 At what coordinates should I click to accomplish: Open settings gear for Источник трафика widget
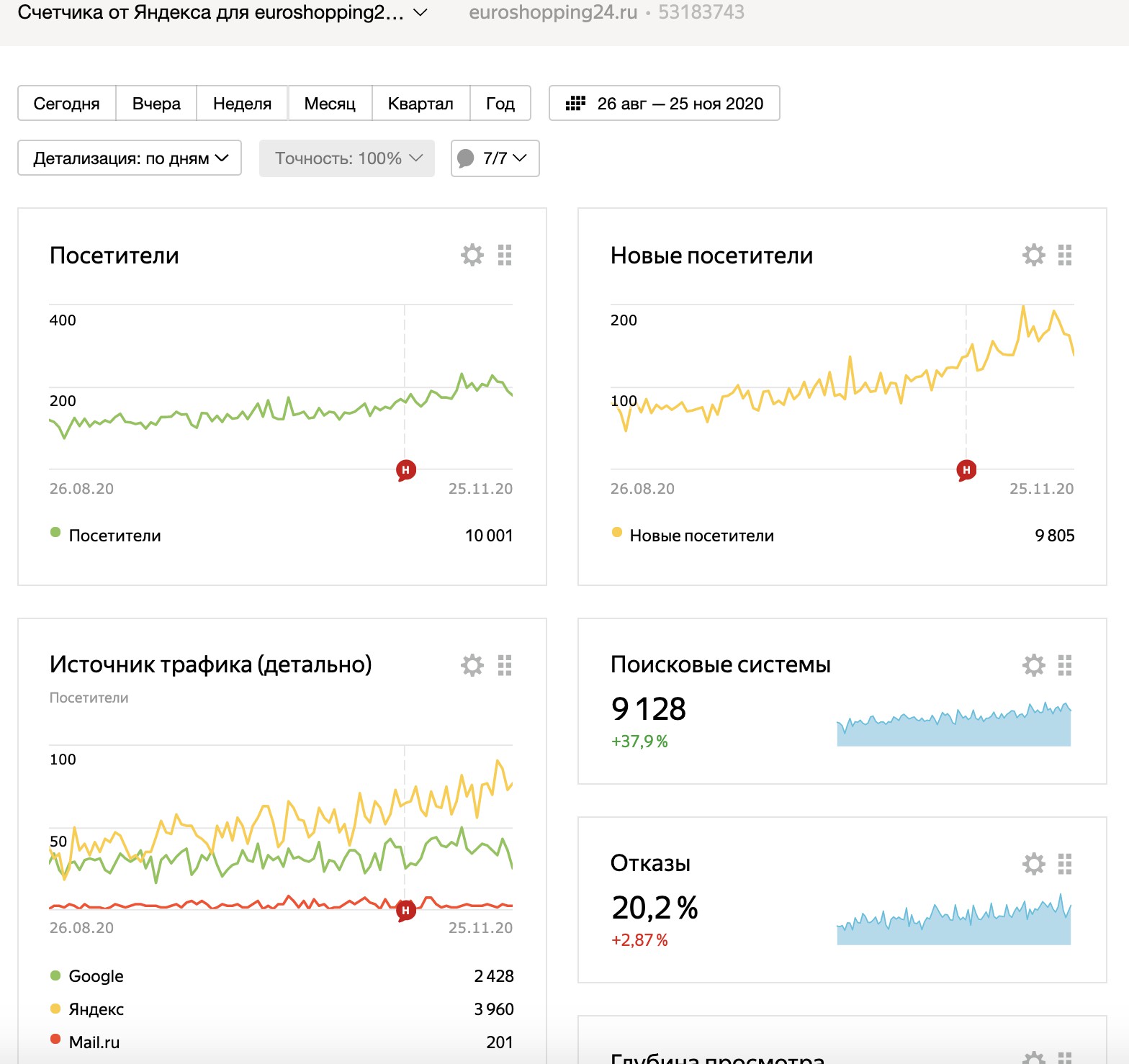tap(472, 665)
